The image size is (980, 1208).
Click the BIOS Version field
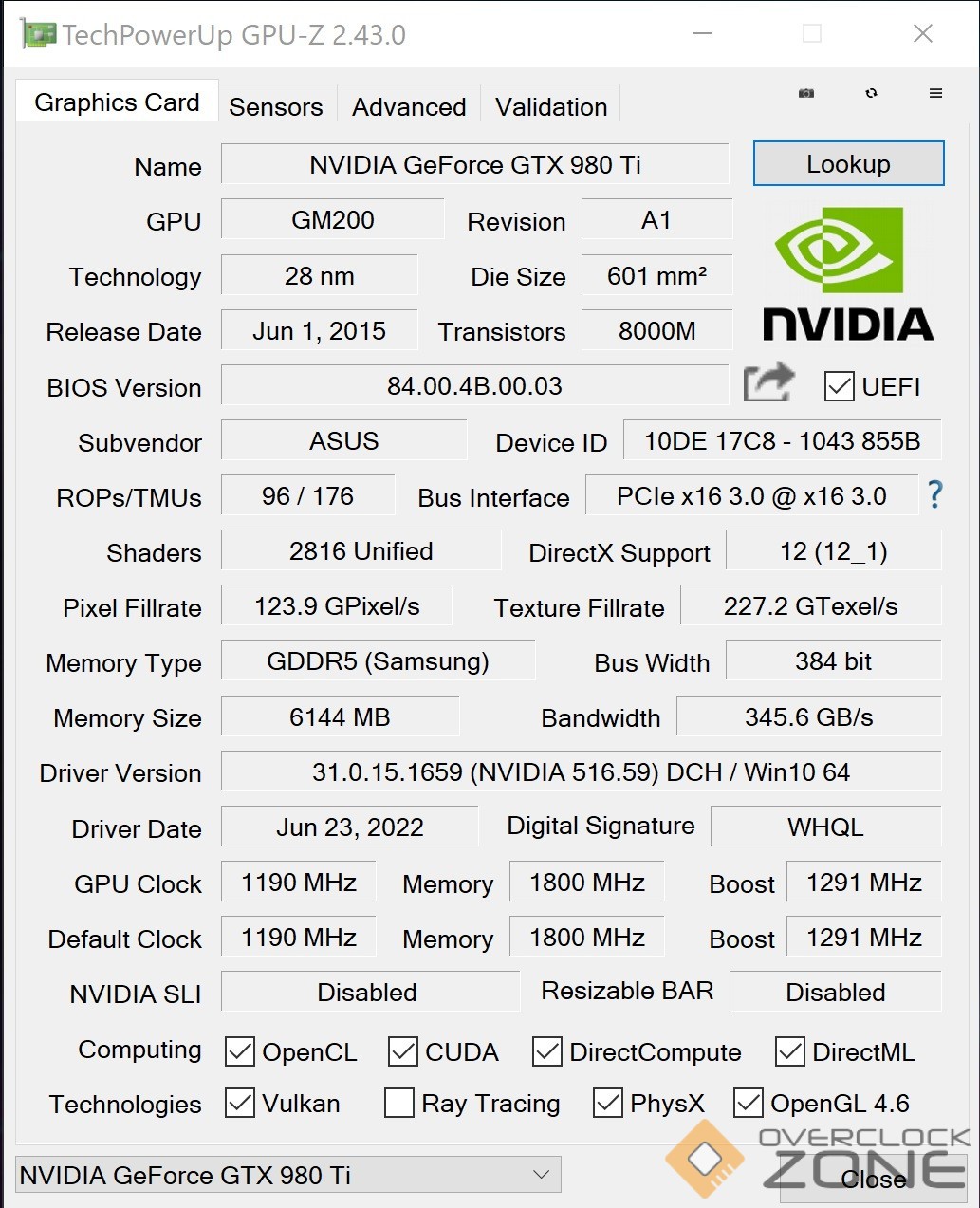click(x=474, y=385)
